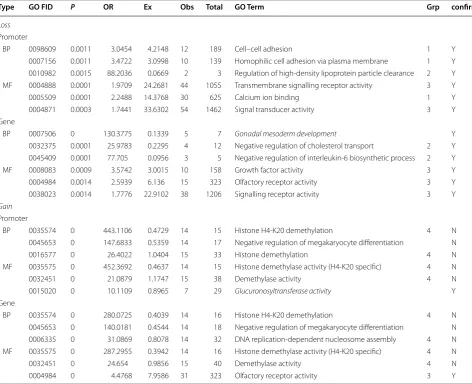Screen dimensions: 472x384
Task: Select the OR value '77.705'
Action: tap(117, 158)
